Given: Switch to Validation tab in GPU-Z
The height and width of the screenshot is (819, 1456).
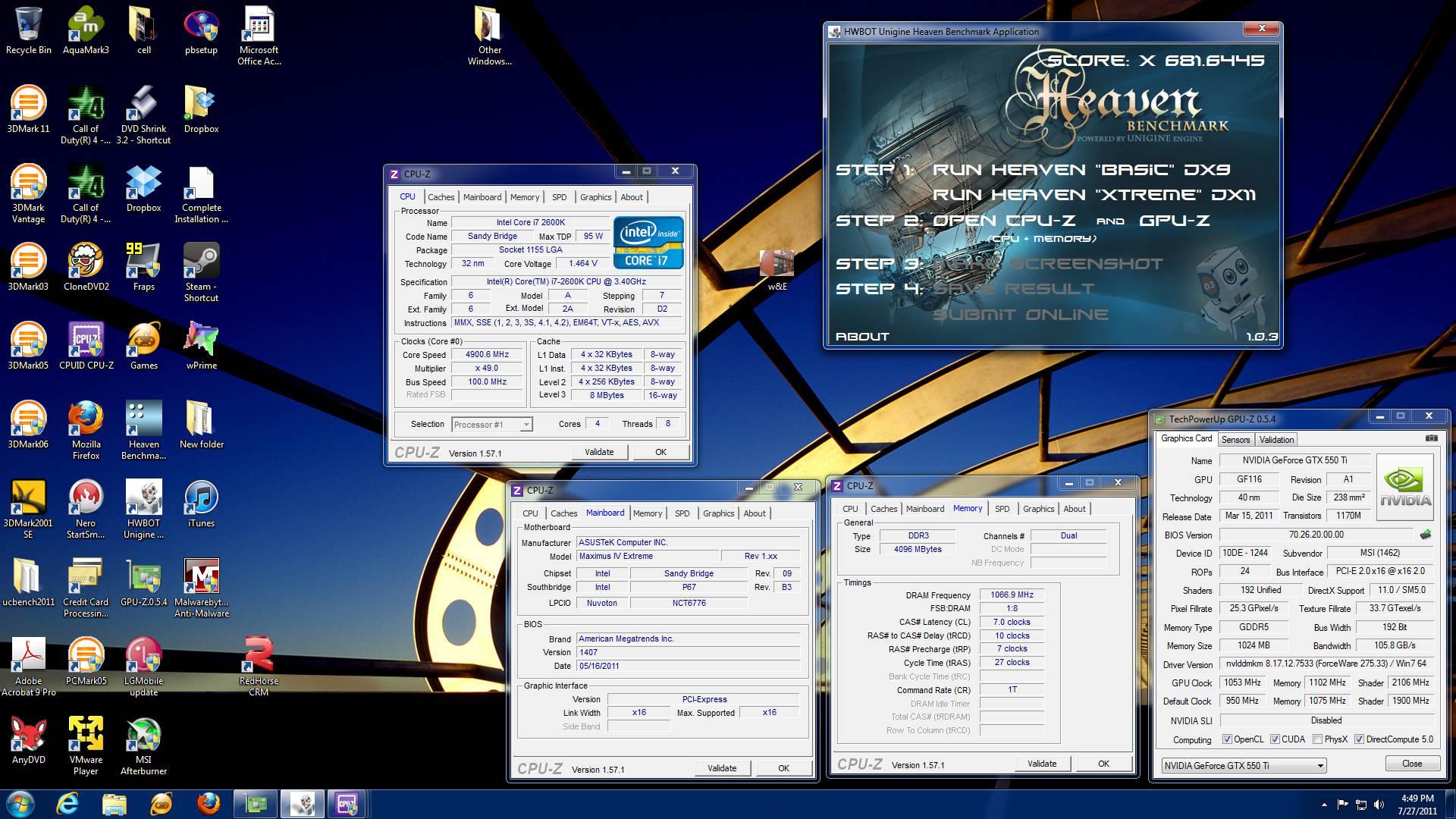Looking at the screenshot, I should [1276, 440].
